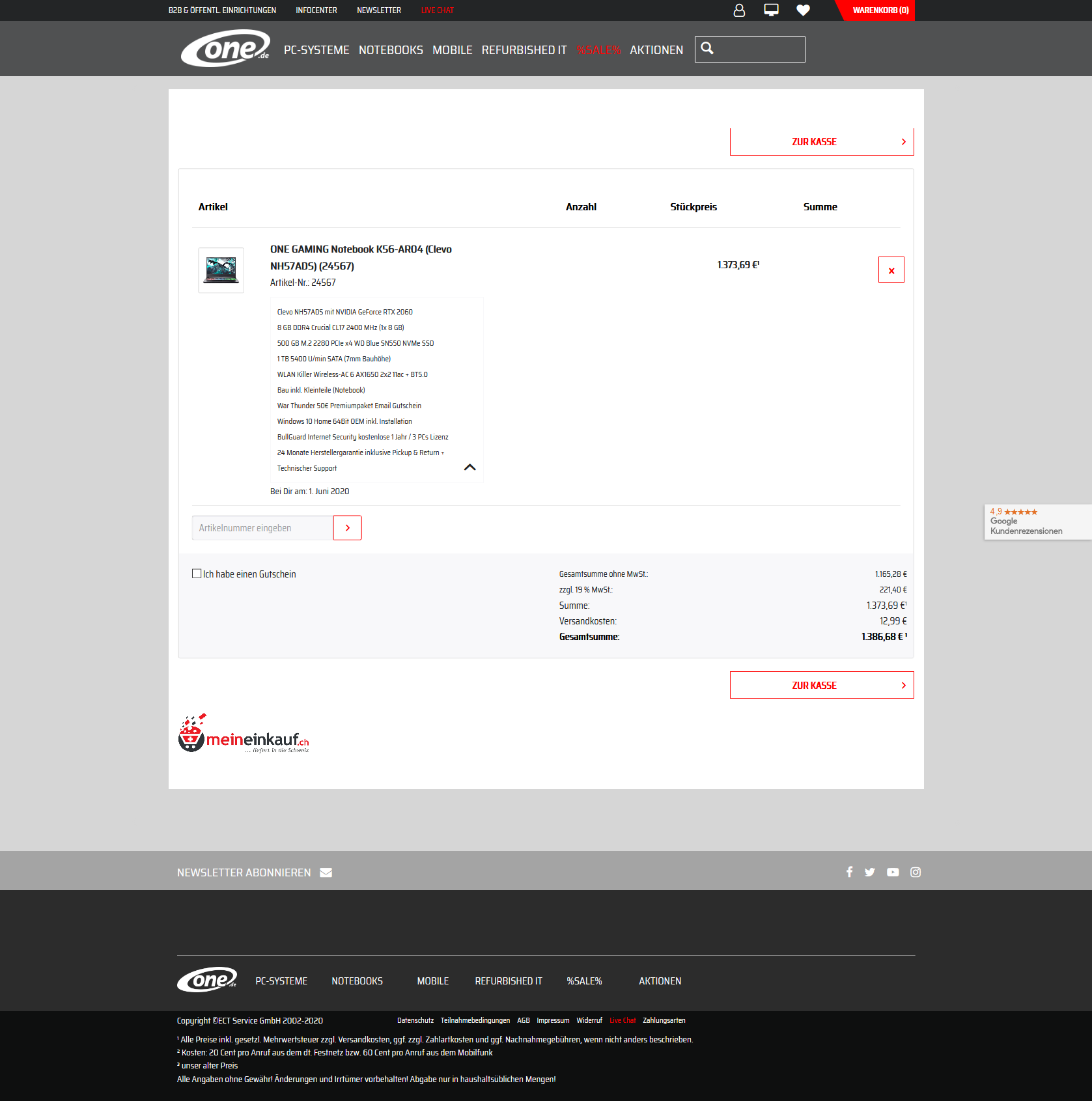Click 'War Thunder 50€ Premiumpaket' line

pyautogui.click(x=349, y=406)
